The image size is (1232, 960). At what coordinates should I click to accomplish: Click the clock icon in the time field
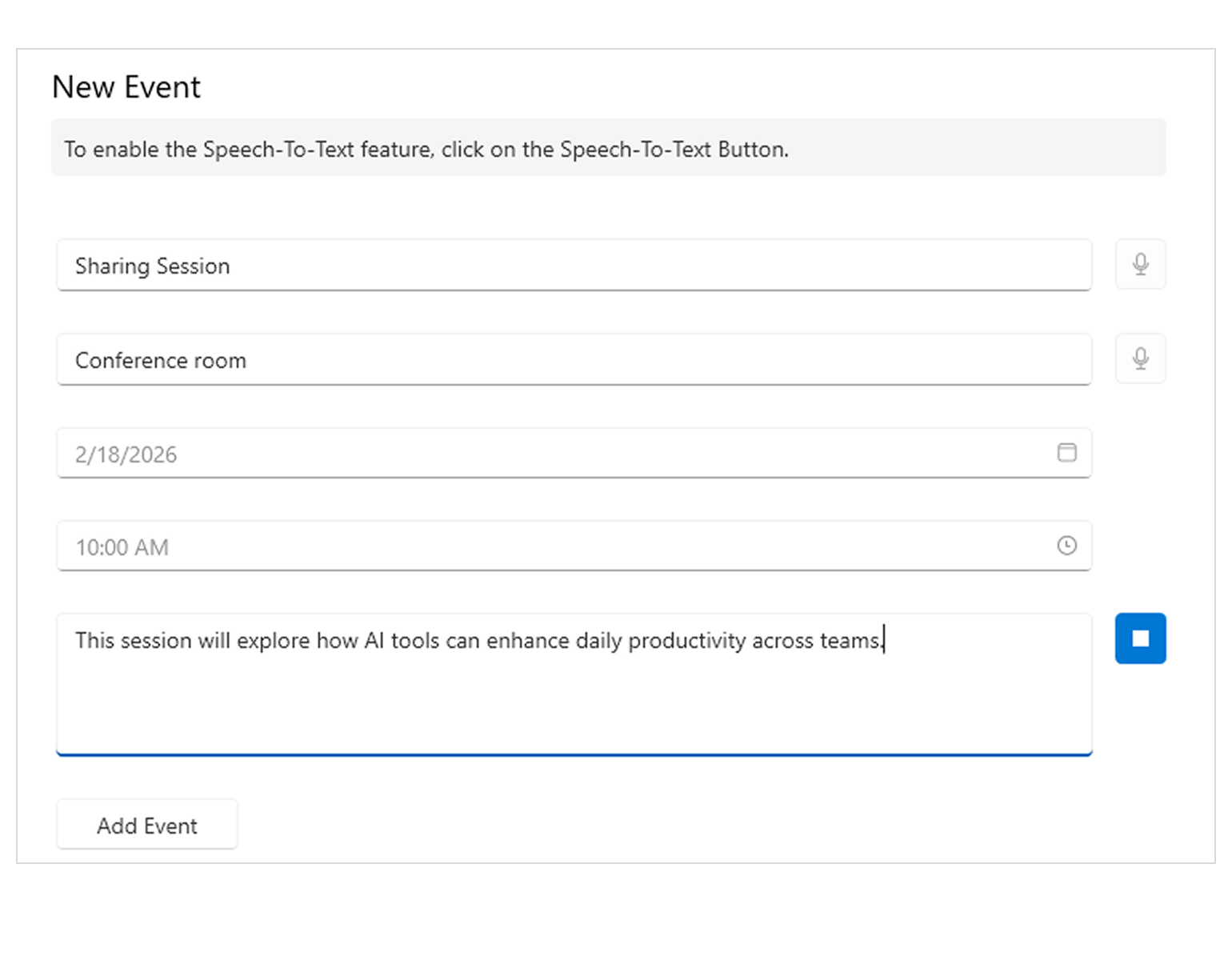[x=1066, y=546]
